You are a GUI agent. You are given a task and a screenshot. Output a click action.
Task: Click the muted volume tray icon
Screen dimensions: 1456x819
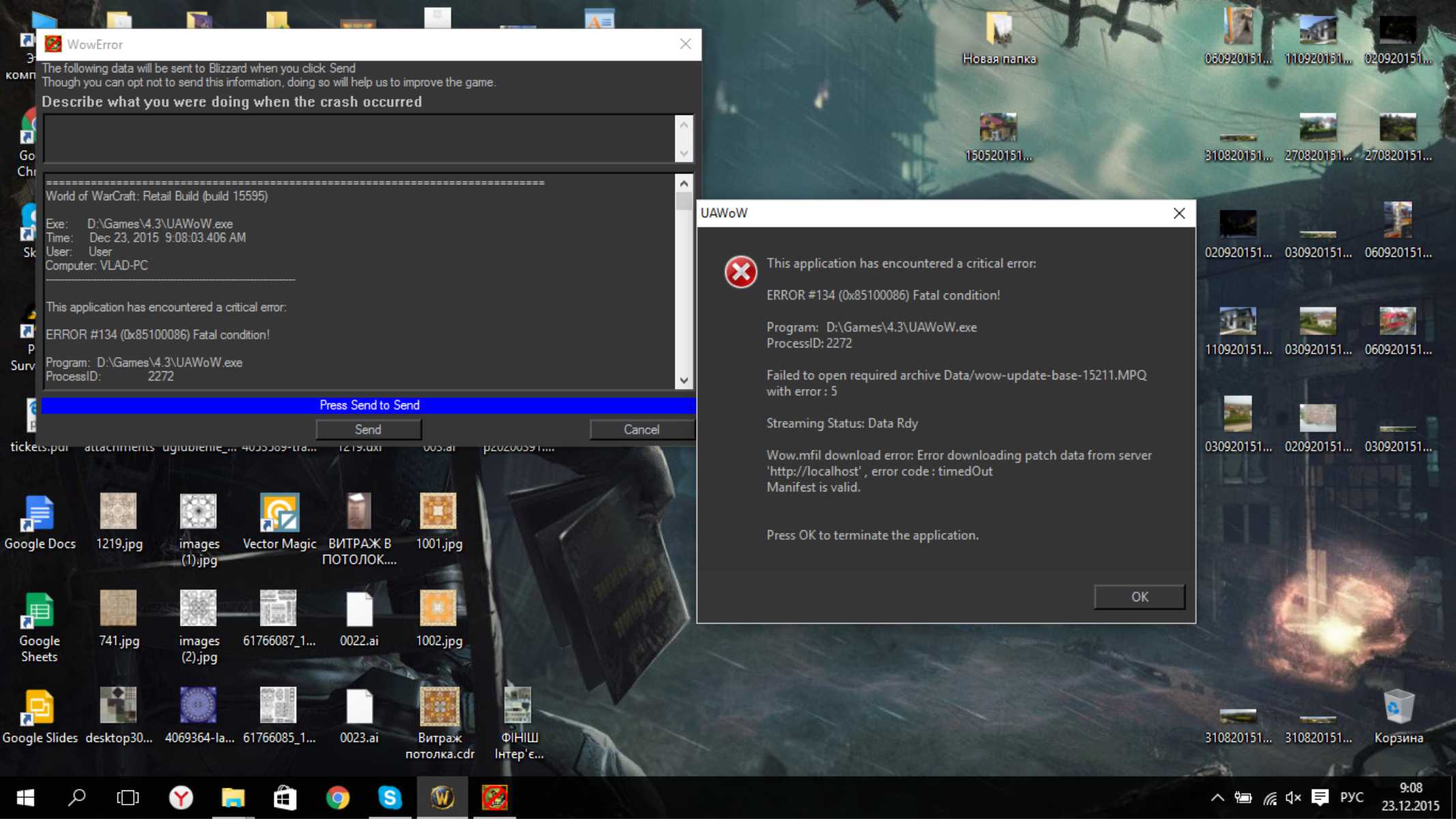(1293, 797)
